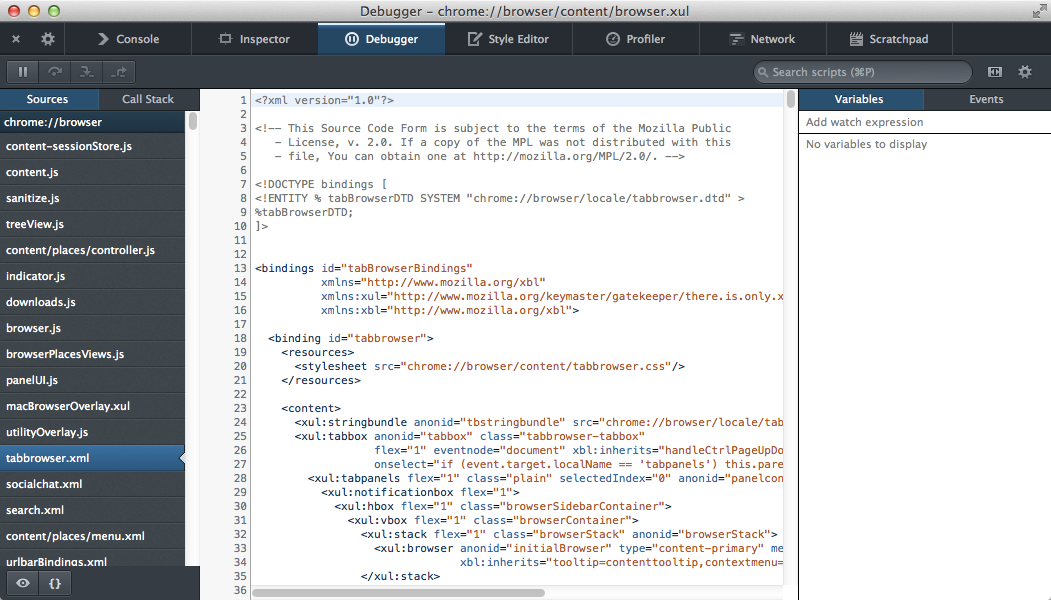Open browserPlacesViews.js source file
The height and width of the screenshot is (600, 1051).
pyautogui.click(x=92, y=354)
